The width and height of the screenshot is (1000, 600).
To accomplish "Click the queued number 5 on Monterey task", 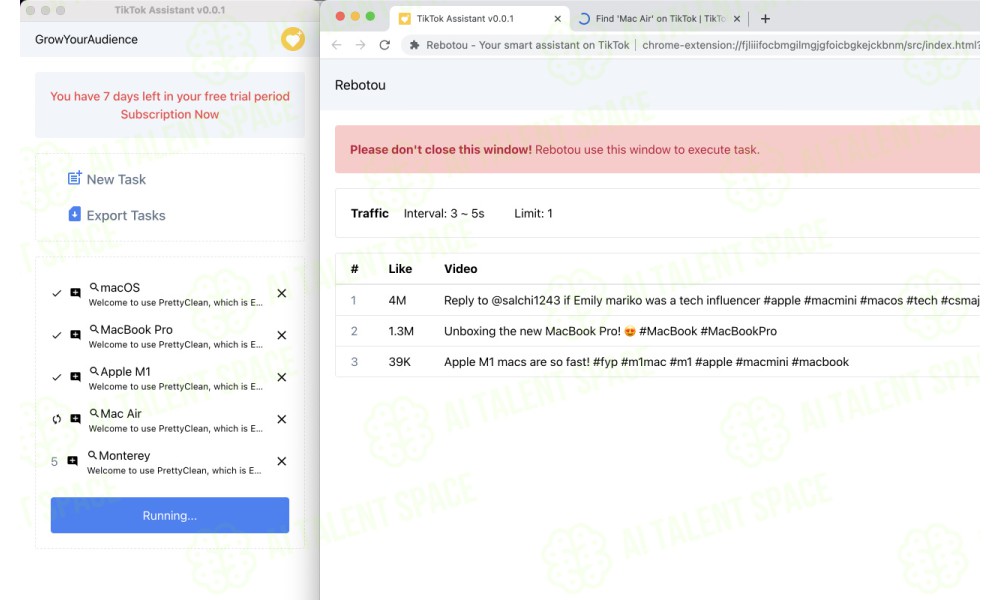I will click(54, 462).
